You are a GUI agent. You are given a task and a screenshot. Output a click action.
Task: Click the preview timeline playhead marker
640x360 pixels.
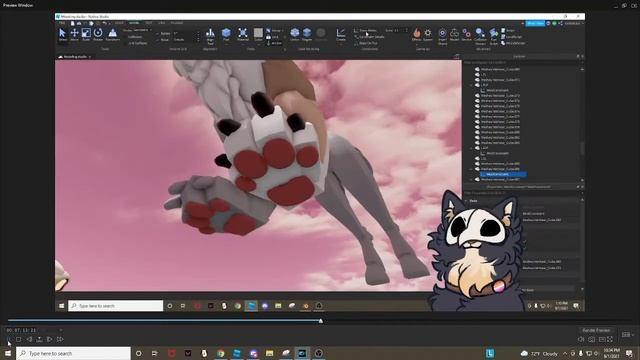pos(321,321)
